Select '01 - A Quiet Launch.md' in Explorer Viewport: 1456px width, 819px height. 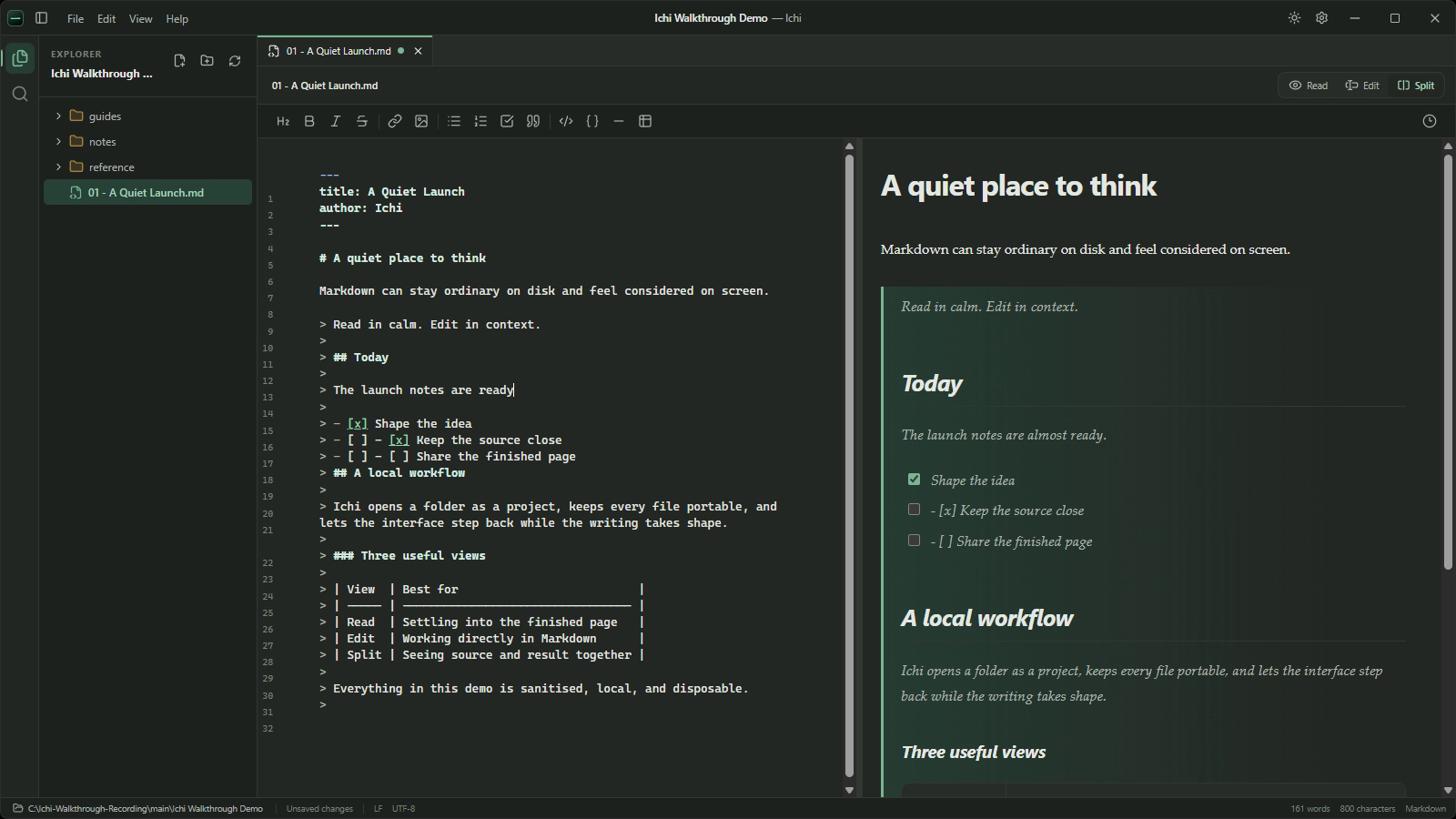click(147, 192)
